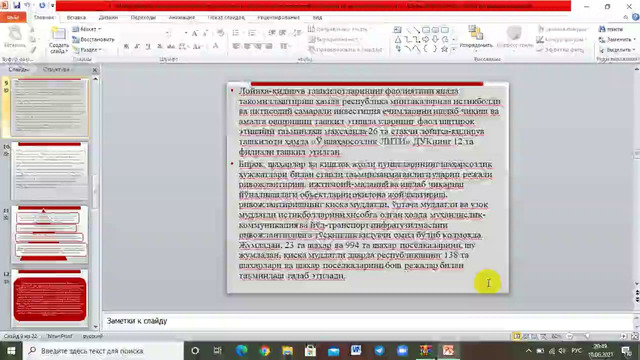
Task: Switch to the Вставка ribbon tab
Action: [x=76, y=18]
